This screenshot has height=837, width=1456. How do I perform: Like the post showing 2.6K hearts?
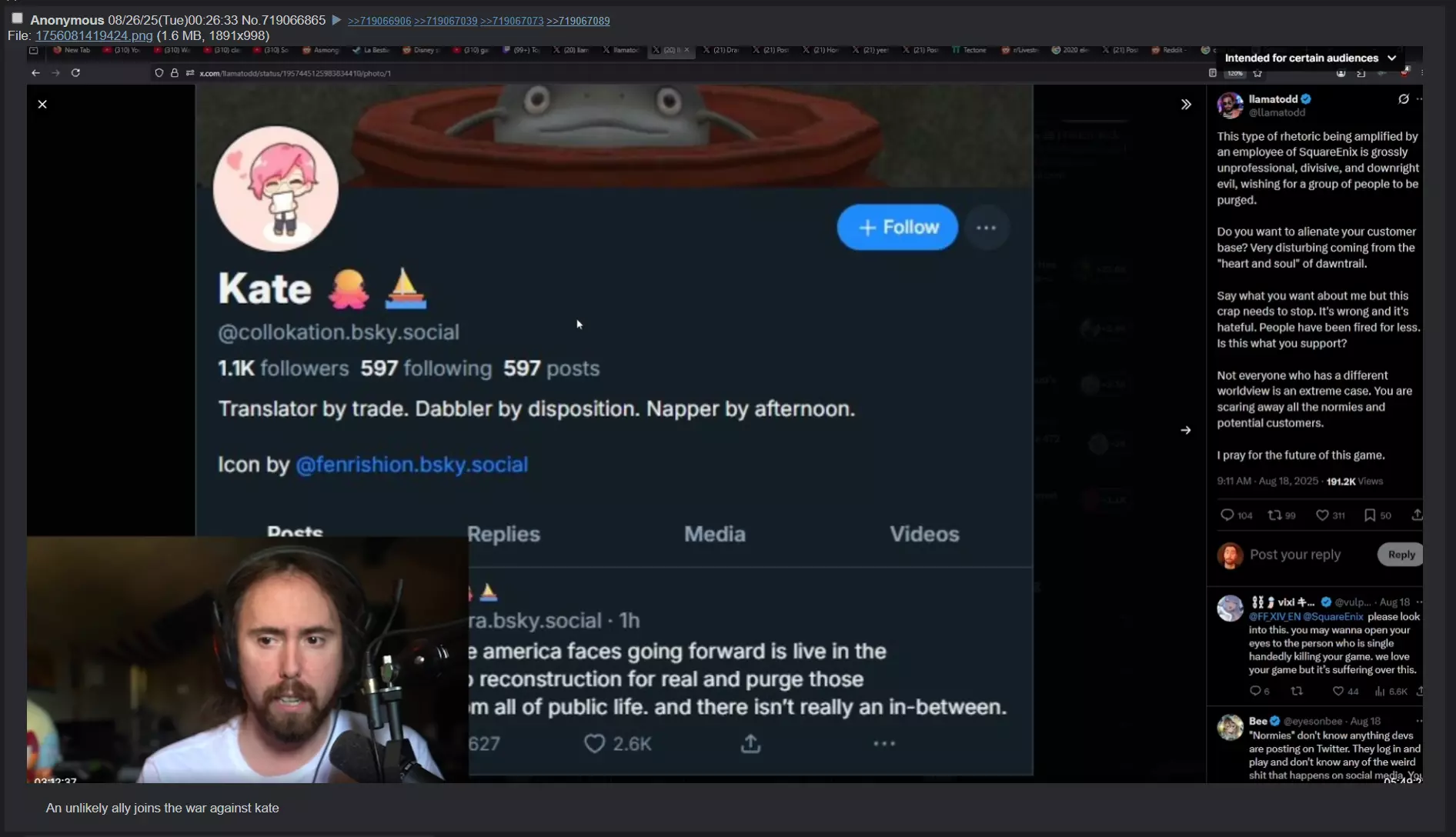click(594, 743)
